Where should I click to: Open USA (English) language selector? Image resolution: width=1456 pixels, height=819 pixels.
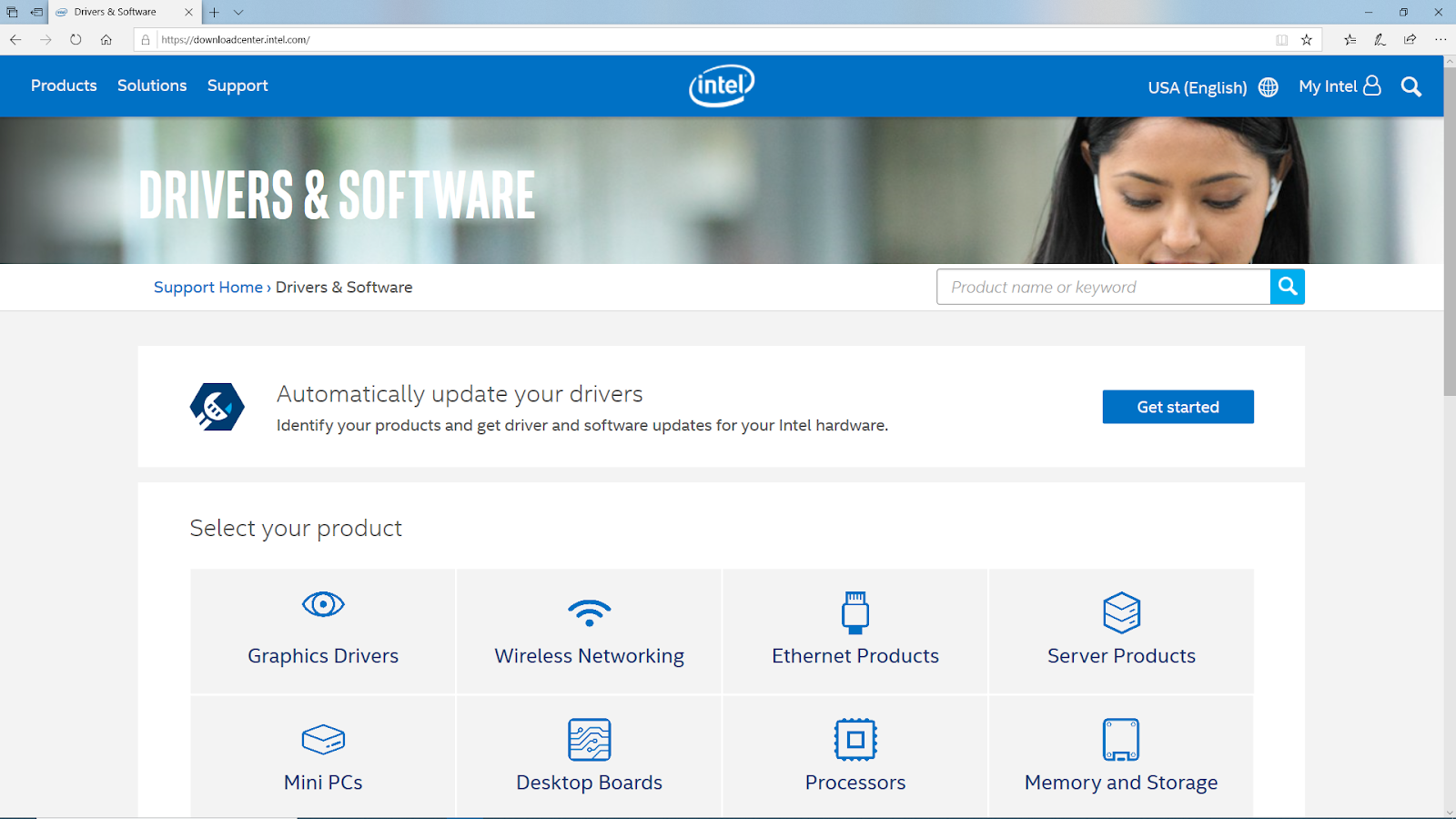pos(1212,87)
